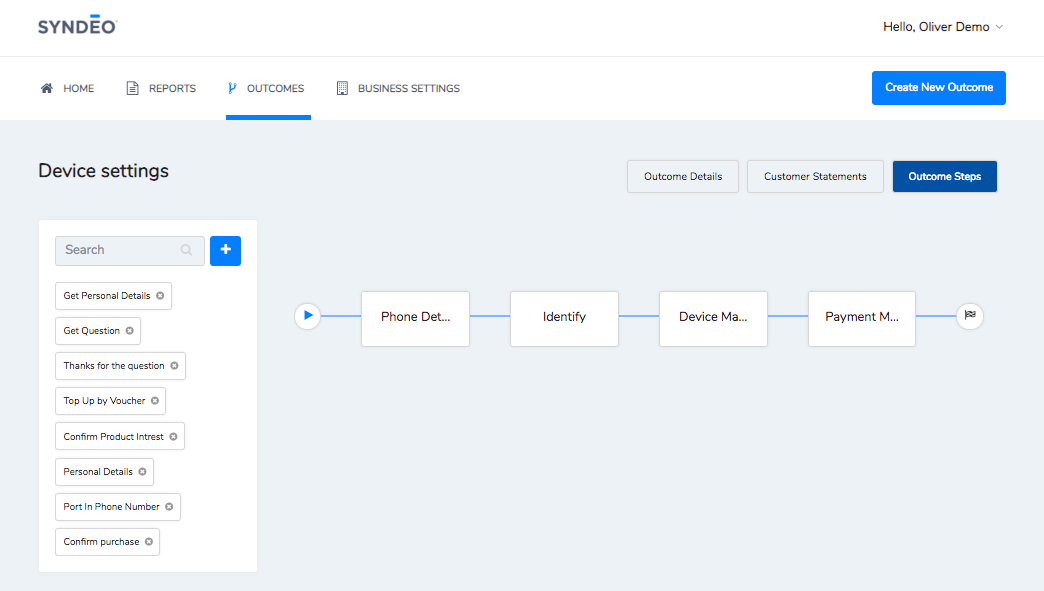Remove the Personal Details chip
Screen dimensions: 1044x591
142,472
